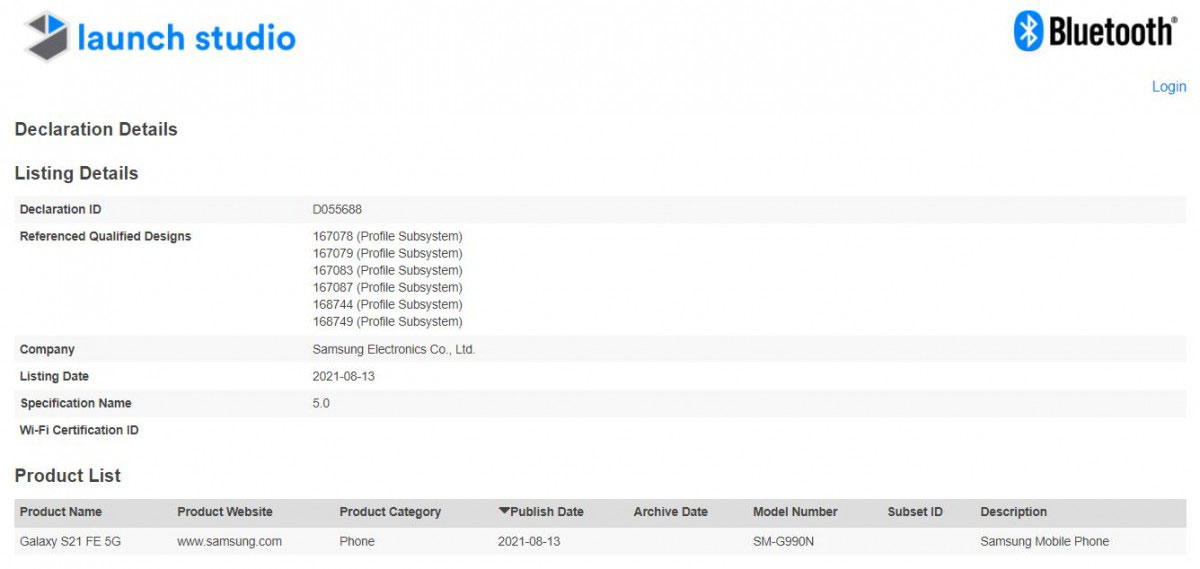This screenshot has width=1200, height=569.
Task: Open qualified design 168749 Profile Subsystem
Action: [x=388, y=322]
